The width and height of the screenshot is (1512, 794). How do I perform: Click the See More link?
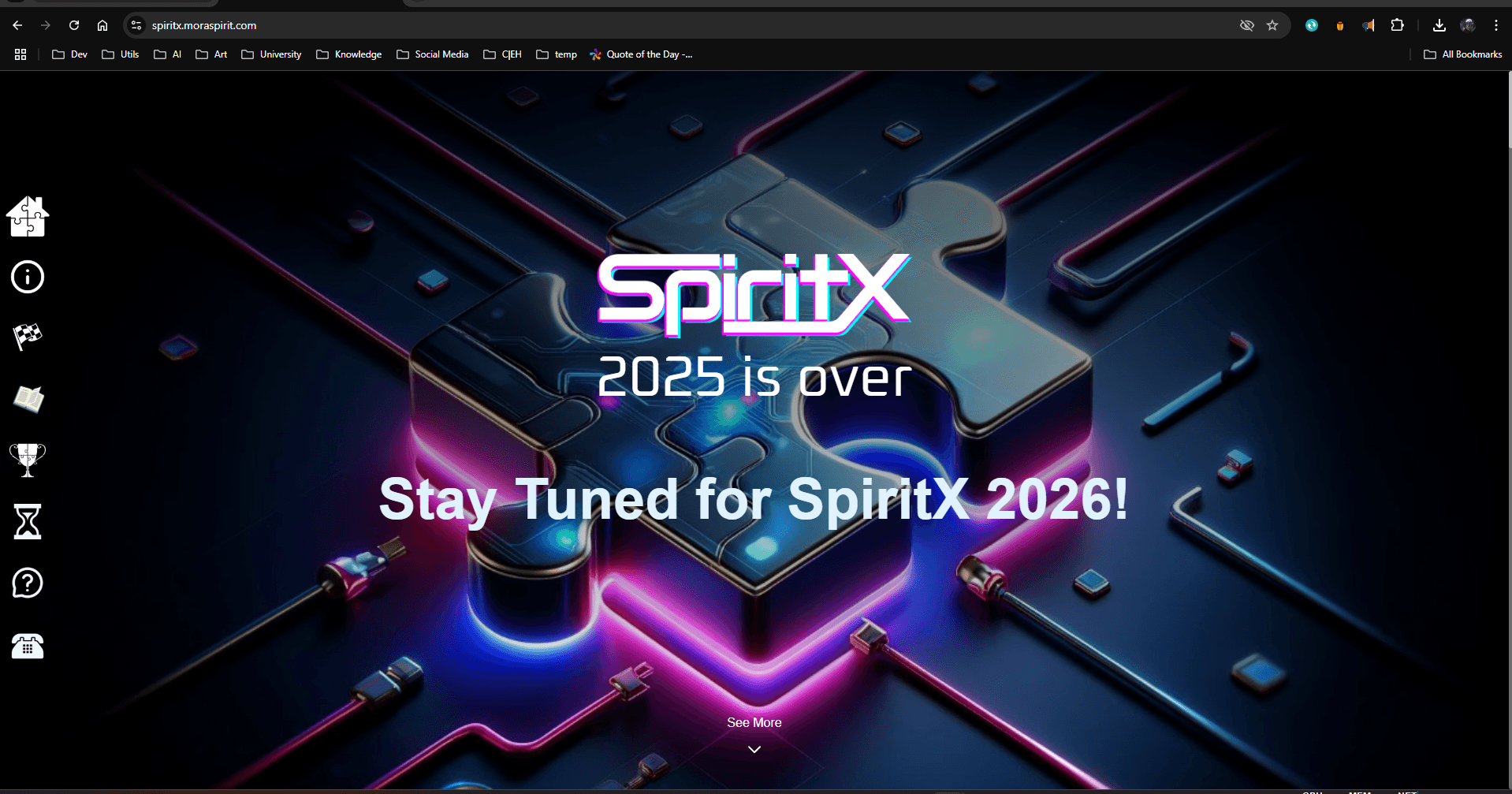[x=753, y=721]
